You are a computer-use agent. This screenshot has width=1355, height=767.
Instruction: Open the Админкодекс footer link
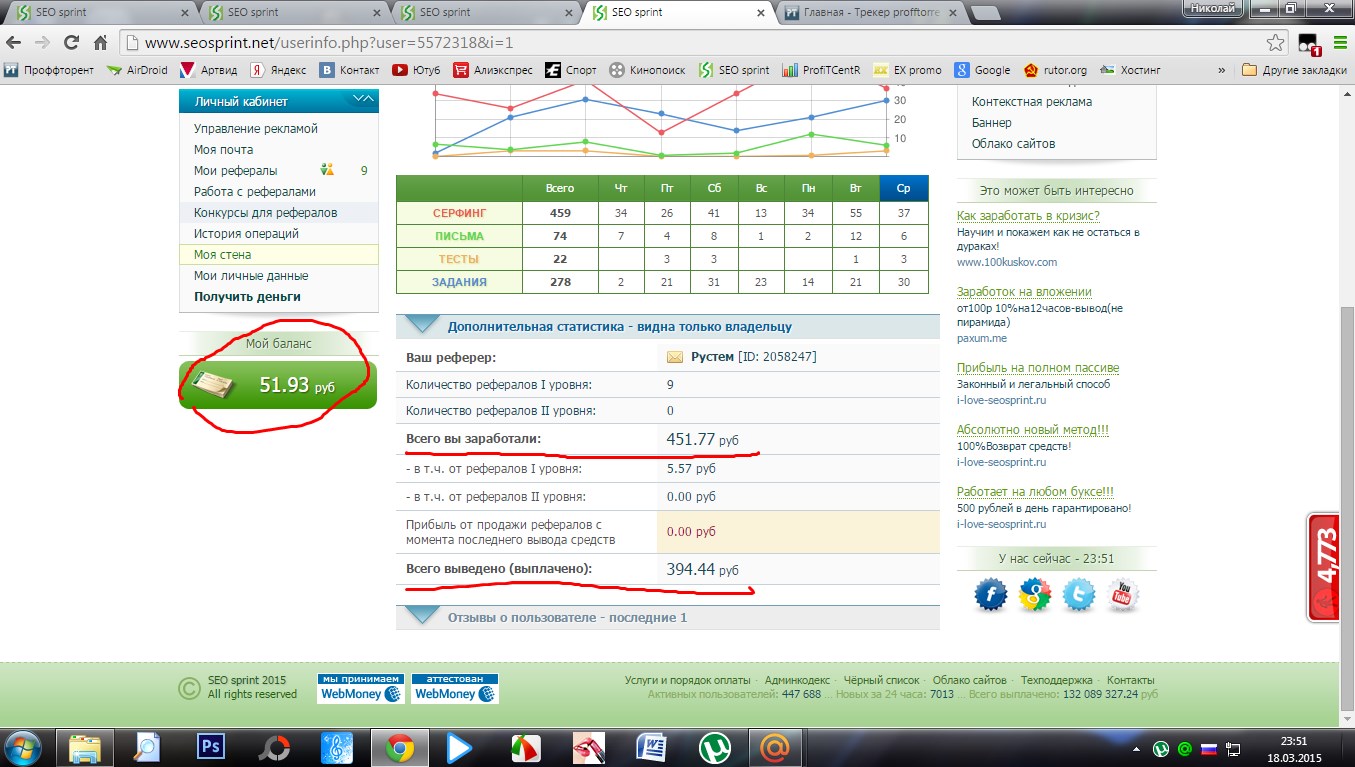[x=799, y=680]
